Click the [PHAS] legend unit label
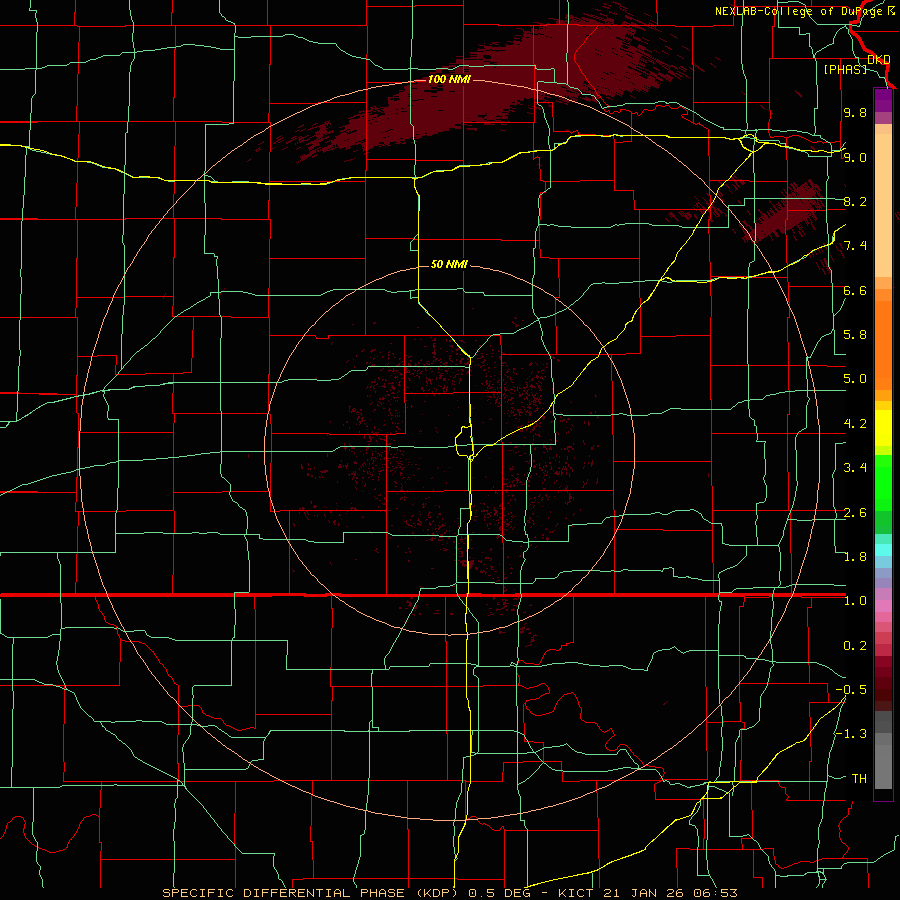Screen dimensions: 900x900 point(845,69)
